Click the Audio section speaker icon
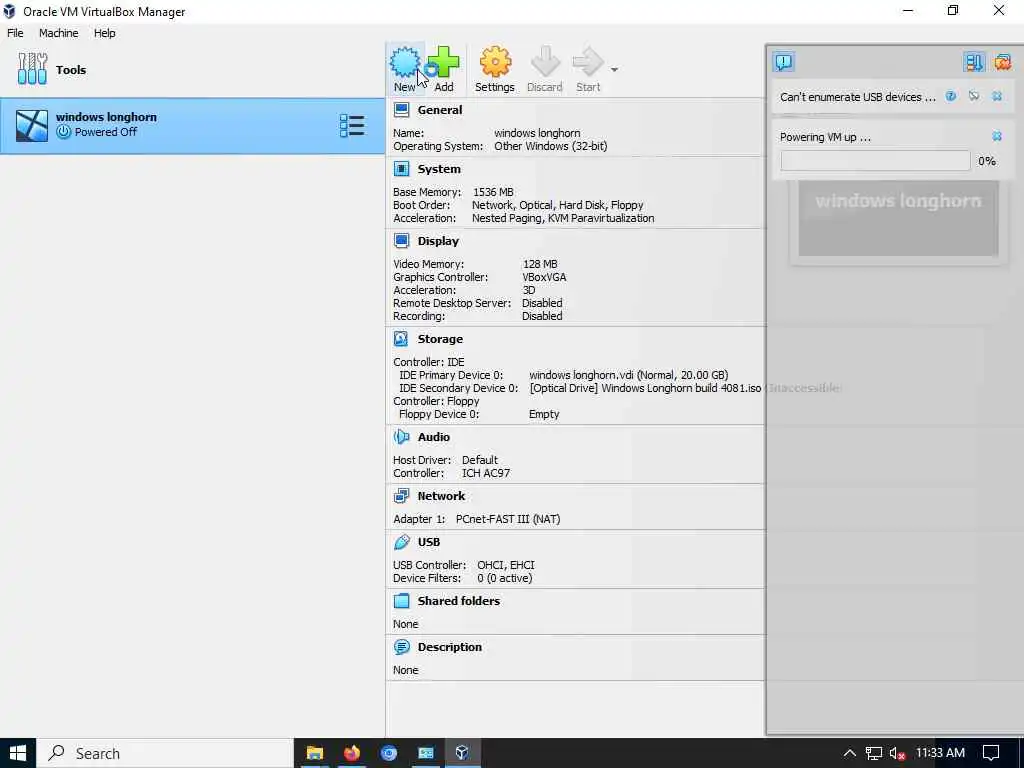 tap(401, 437)
